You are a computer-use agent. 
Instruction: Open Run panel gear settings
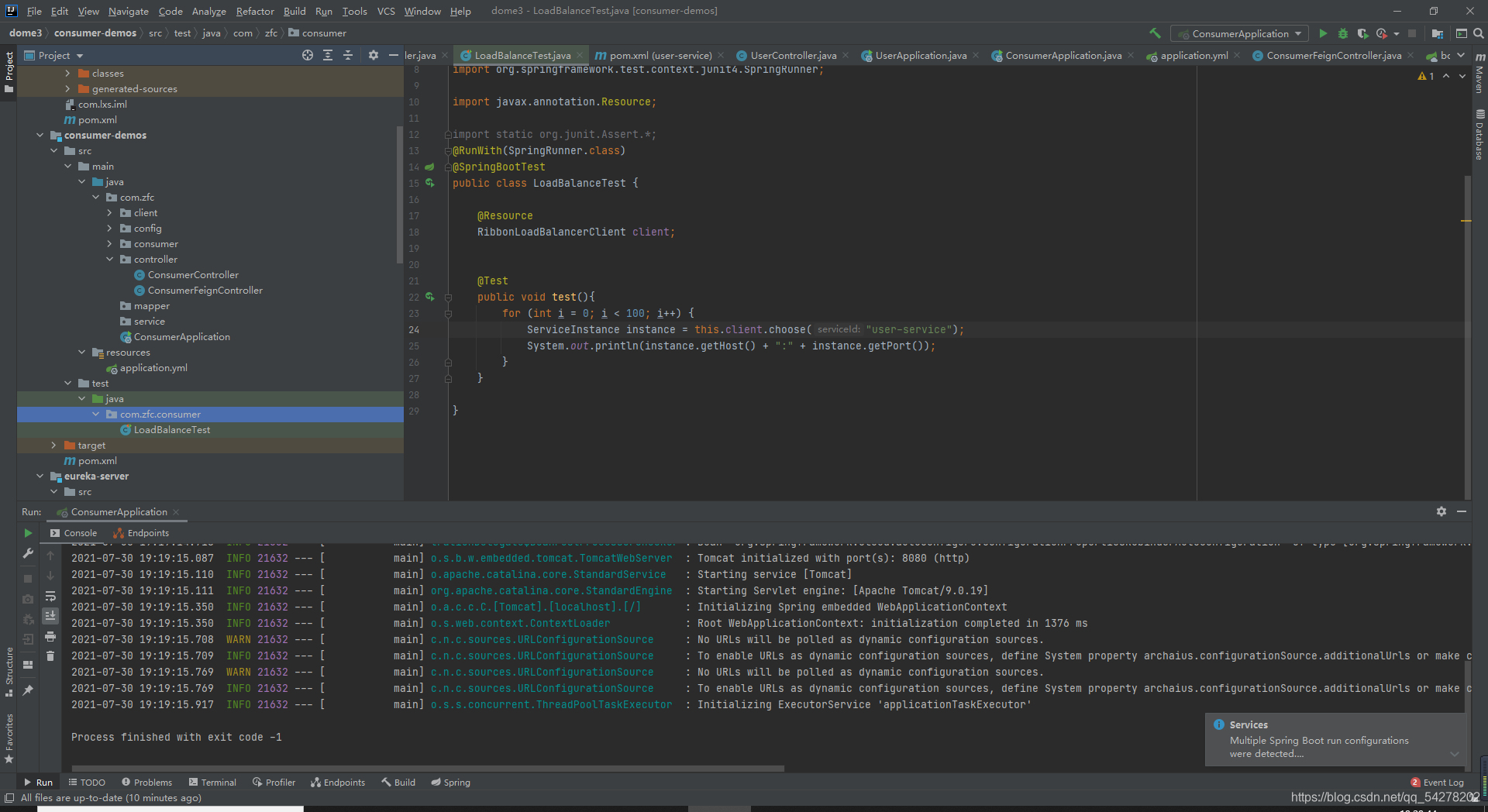[x=1441, y=511]
